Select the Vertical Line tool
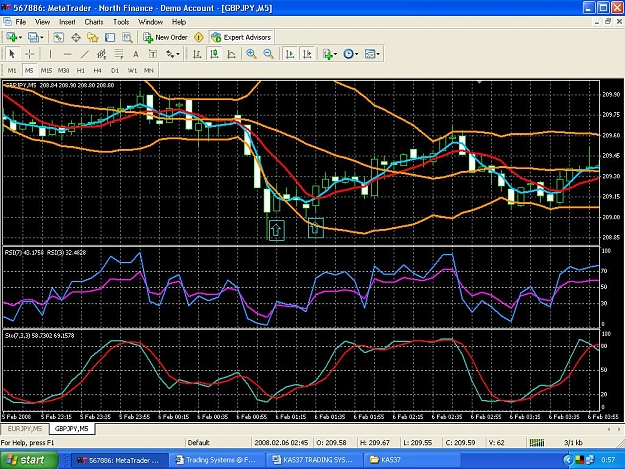The height and width of the screenshot is (469, 625). 50,54
